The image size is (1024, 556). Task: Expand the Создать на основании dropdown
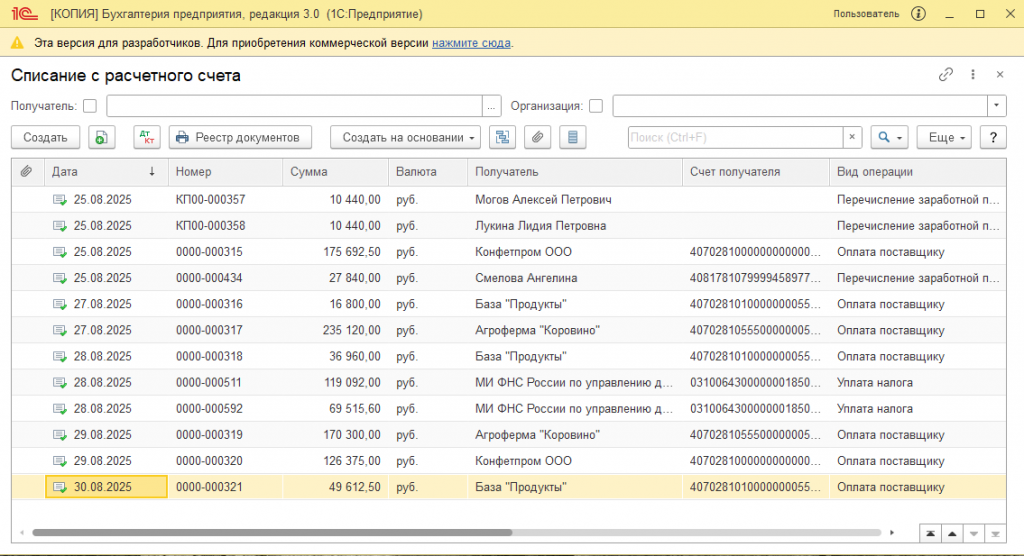pyautogui.click(x=406, y=137)
